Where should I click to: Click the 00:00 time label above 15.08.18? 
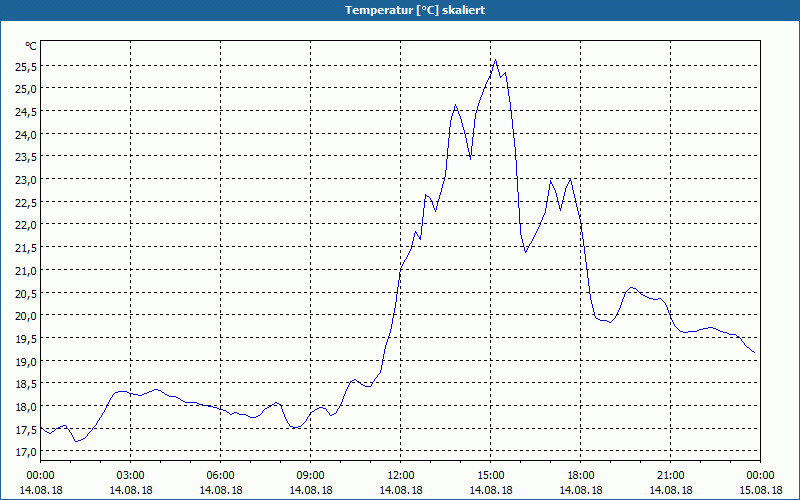click(760, 476)
